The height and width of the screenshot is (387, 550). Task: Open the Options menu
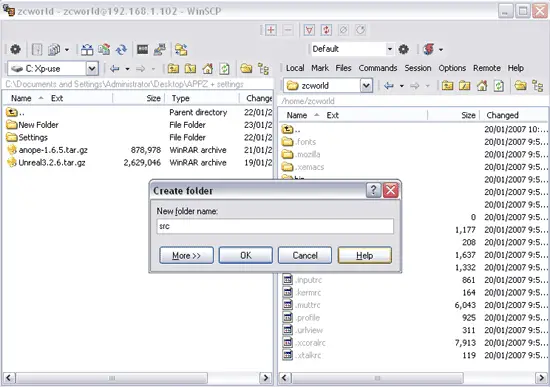coord(452,68)
